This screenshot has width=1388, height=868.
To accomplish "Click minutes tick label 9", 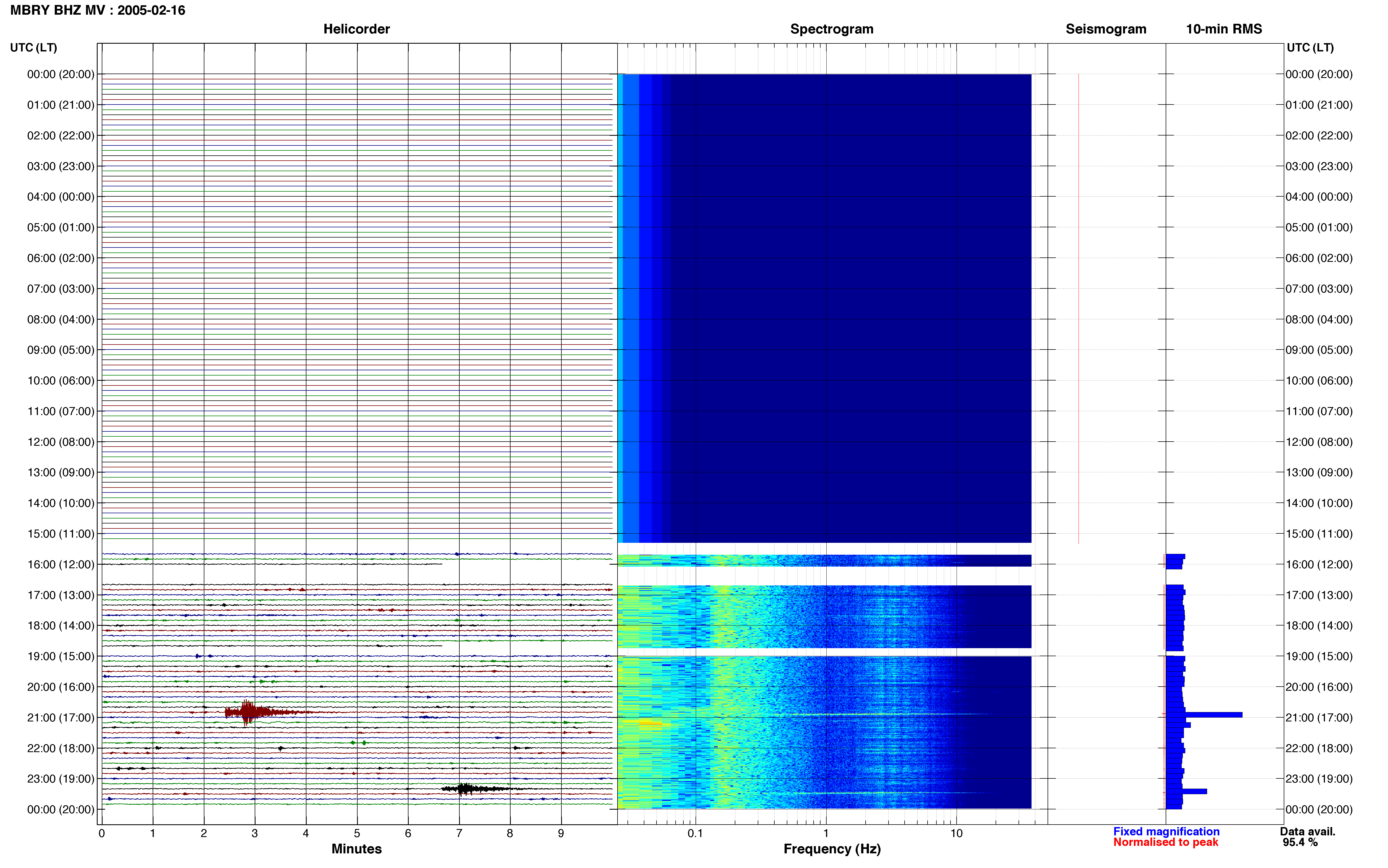I will 561,833.
